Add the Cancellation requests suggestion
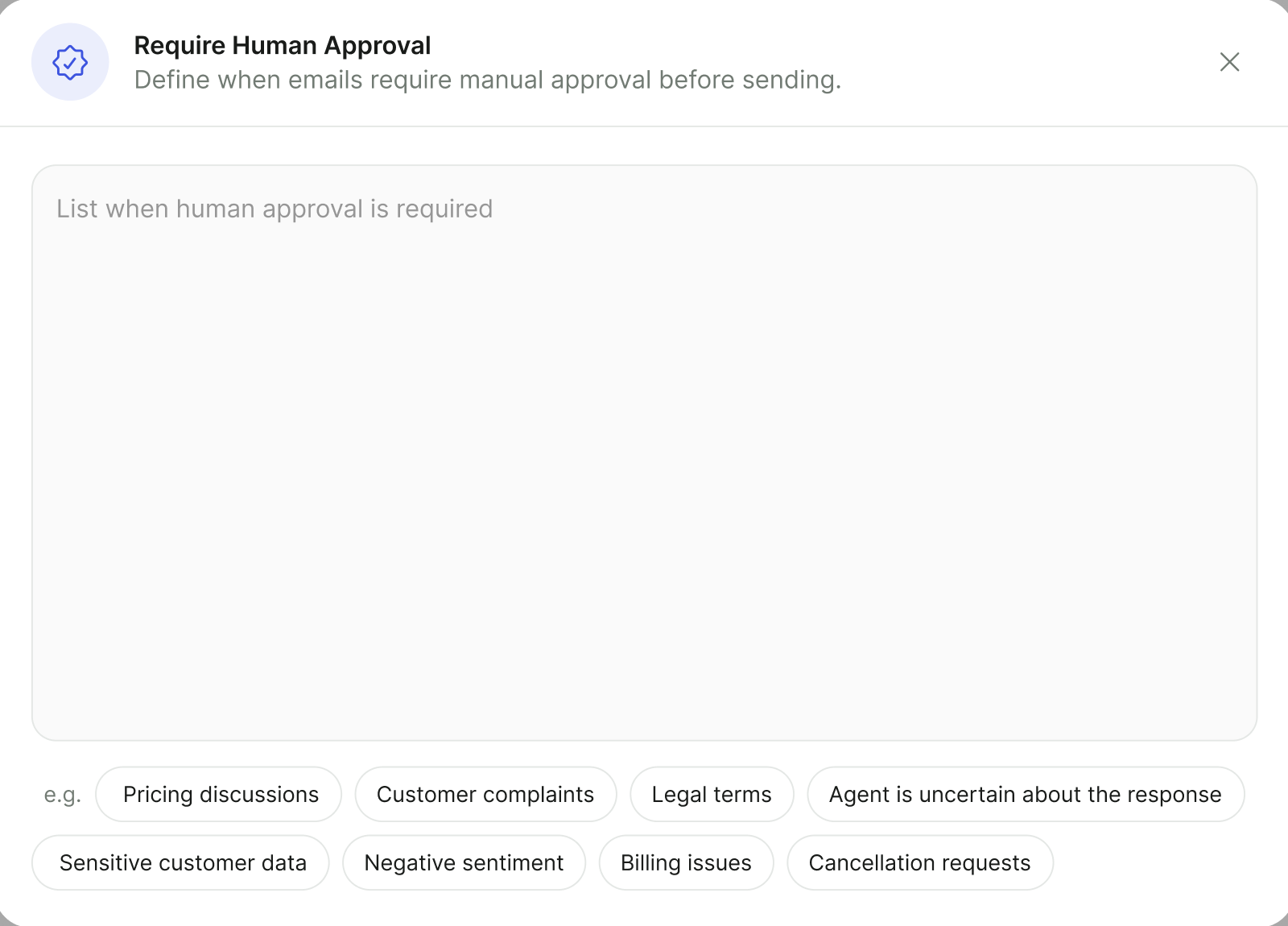 pos(920,862)
